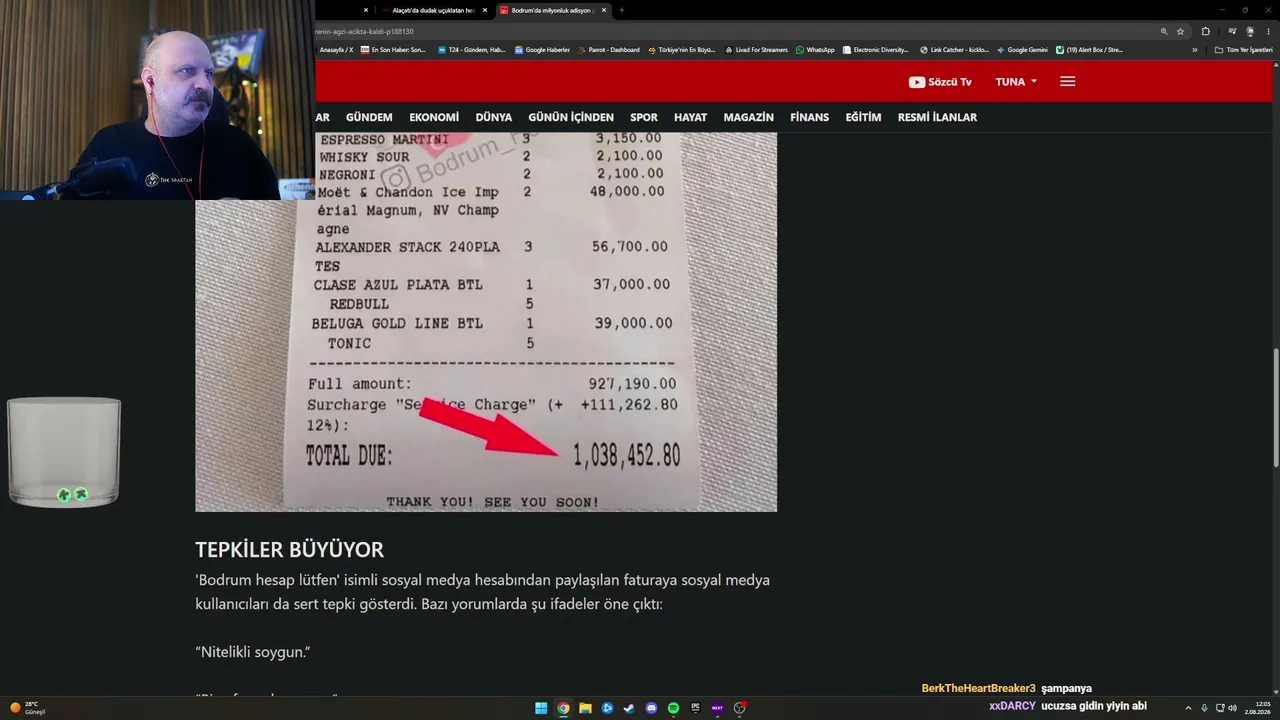Visit the FİNANS section
Image resolution: width=1280 pixels, height=720 pixels.
(810, 117)
